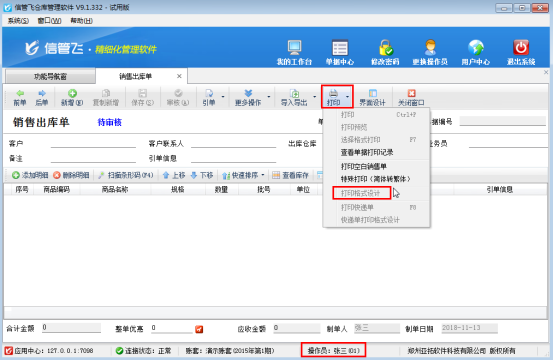
Task: Open 我的工作台 workbench icon
Action: 294,47
